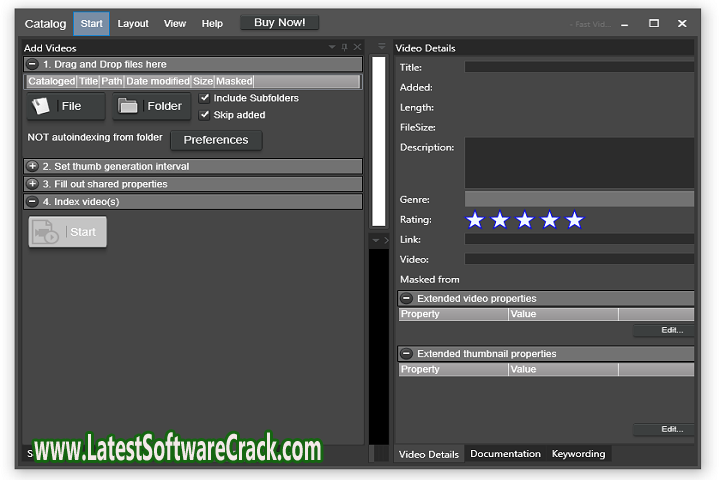The width and height of the screenshot is (720, 480).
Task: Switch to the Keywording tab
Action: pos(578,454)
